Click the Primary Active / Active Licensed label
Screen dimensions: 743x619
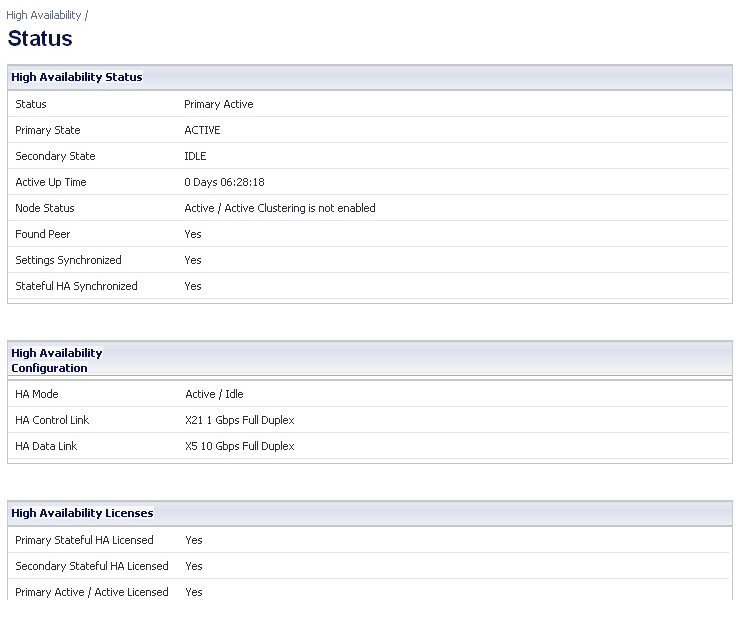(92, 592)
